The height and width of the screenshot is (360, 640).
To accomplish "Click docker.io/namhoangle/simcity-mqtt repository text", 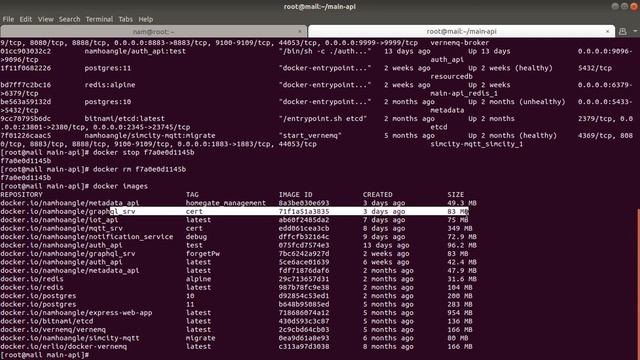I will tap(70, 338).
